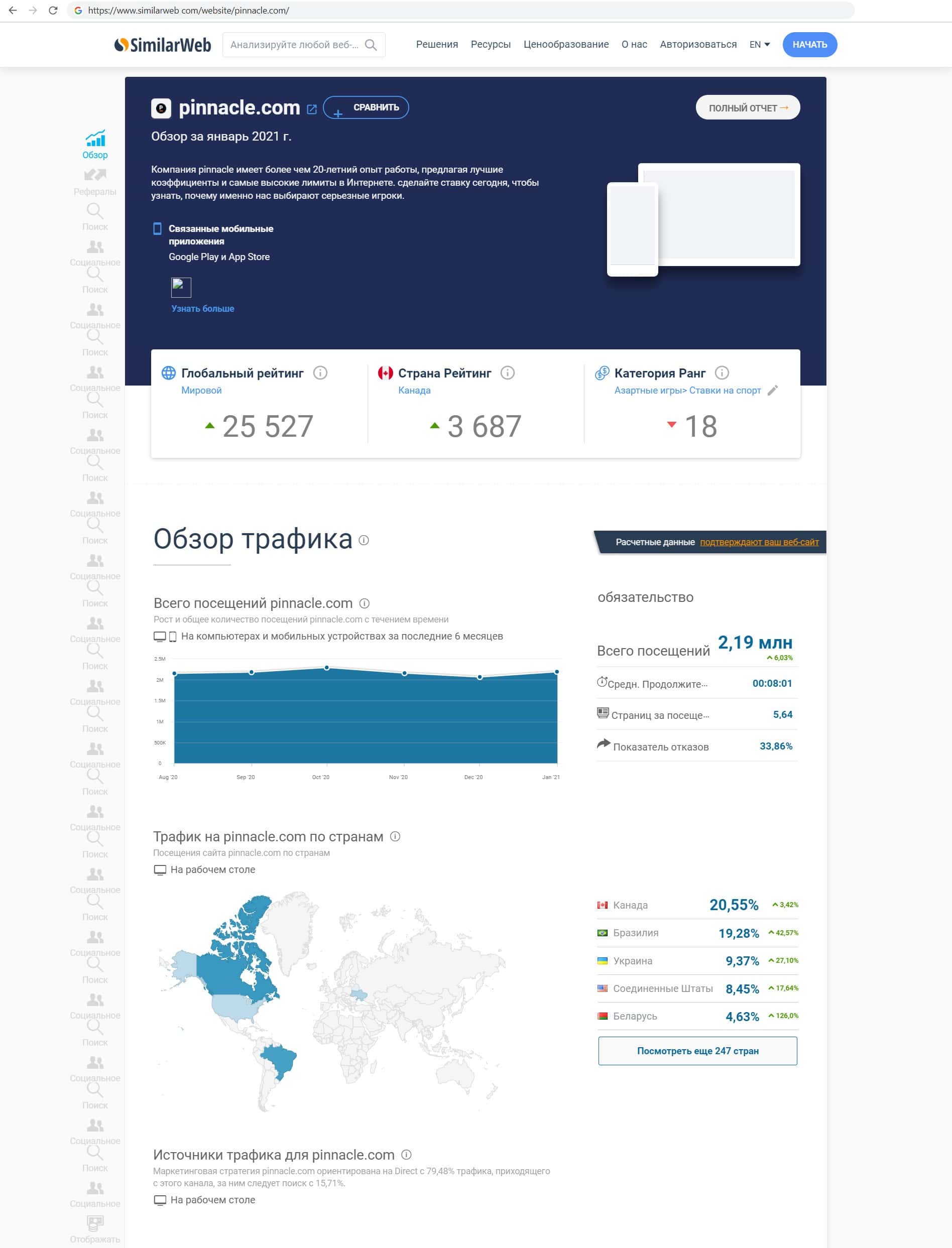
Task: Click Brazil on the world map
Action: point(279,1061)
